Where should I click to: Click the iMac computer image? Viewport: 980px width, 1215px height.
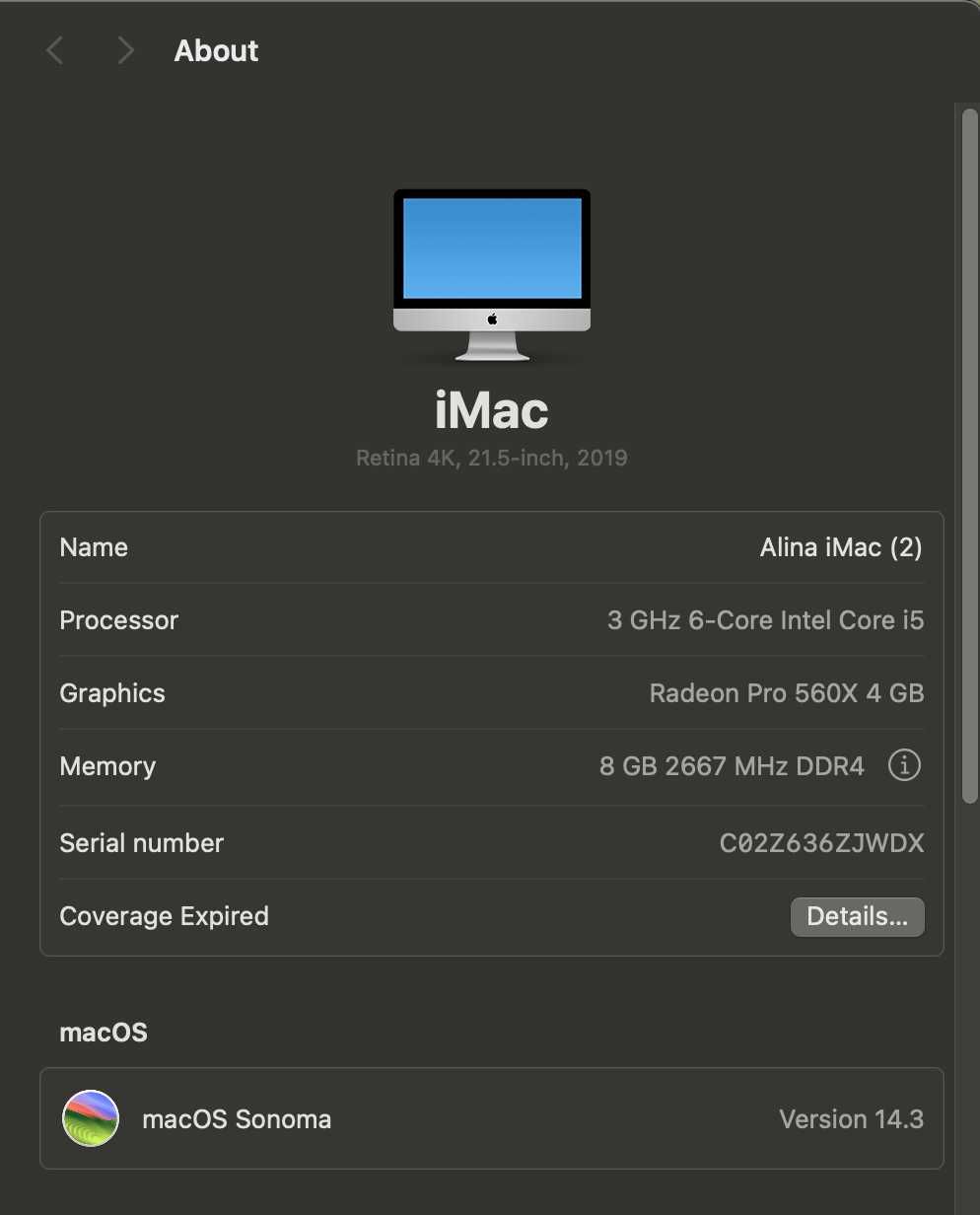pyautogui.click(x=492, y=275)
